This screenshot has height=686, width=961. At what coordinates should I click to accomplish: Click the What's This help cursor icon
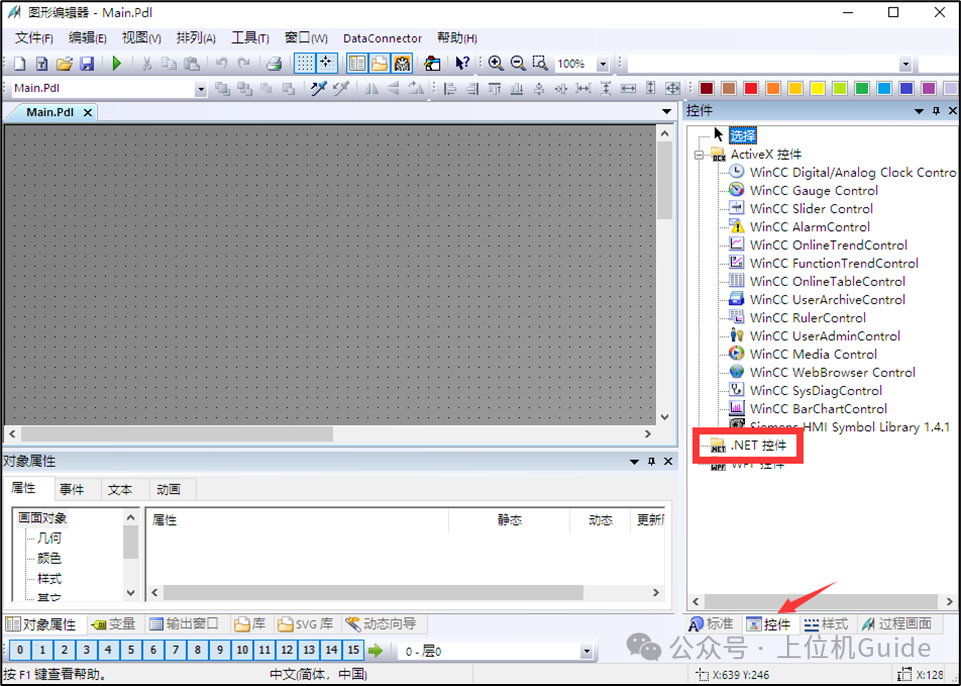[x=462, y=63]
